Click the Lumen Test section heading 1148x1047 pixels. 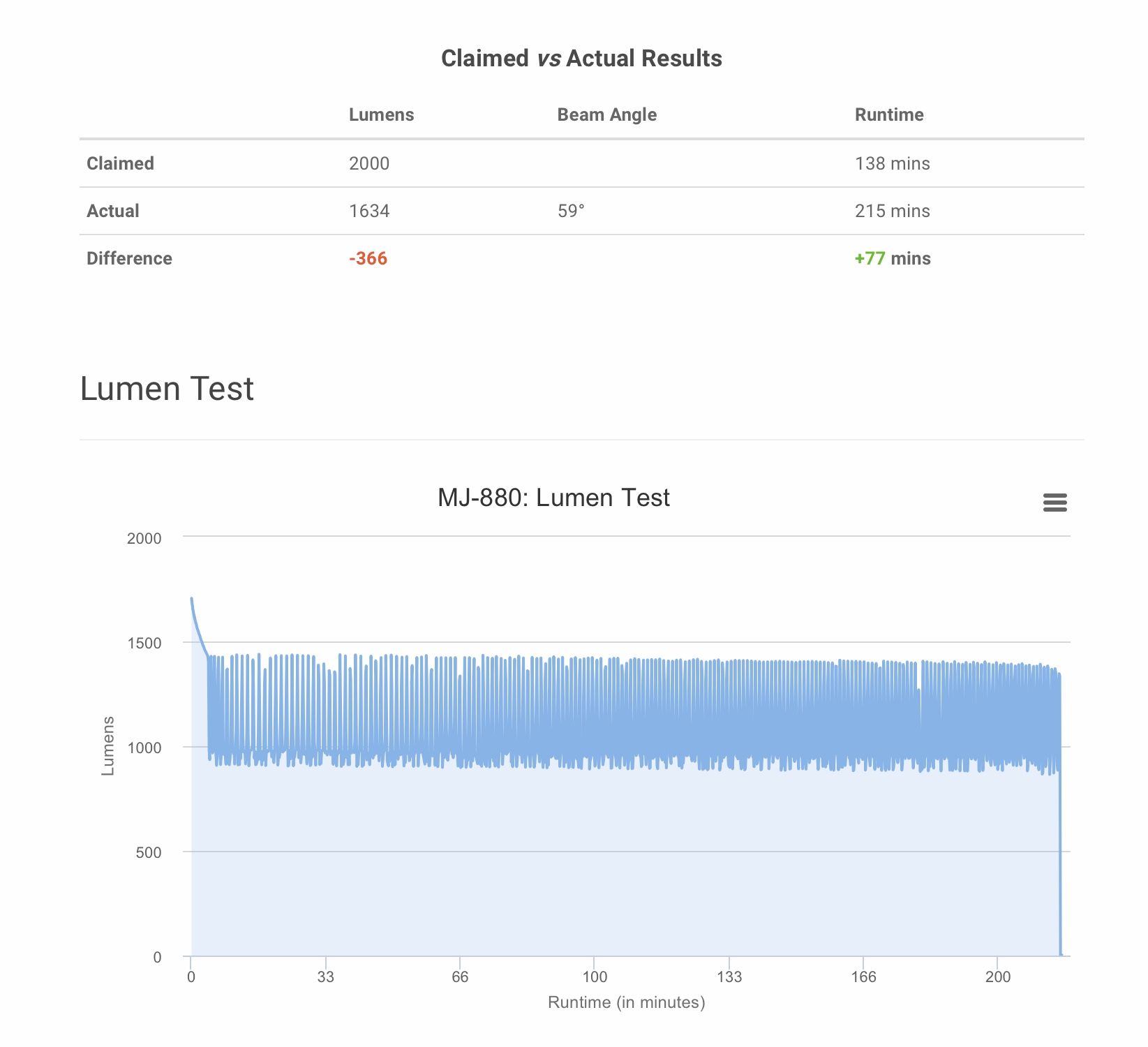click(x=167, y=389)
